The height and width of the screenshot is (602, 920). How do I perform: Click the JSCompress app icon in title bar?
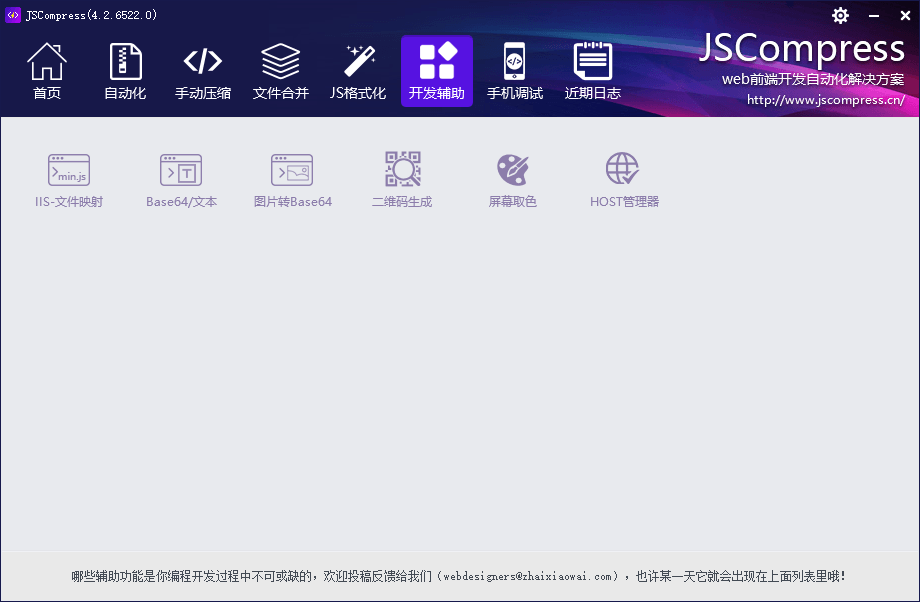click(x=12, y=15)
